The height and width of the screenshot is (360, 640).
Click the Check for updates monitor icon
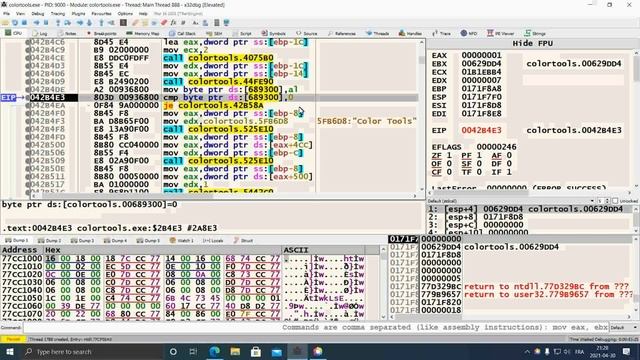[x=227, y=23]
